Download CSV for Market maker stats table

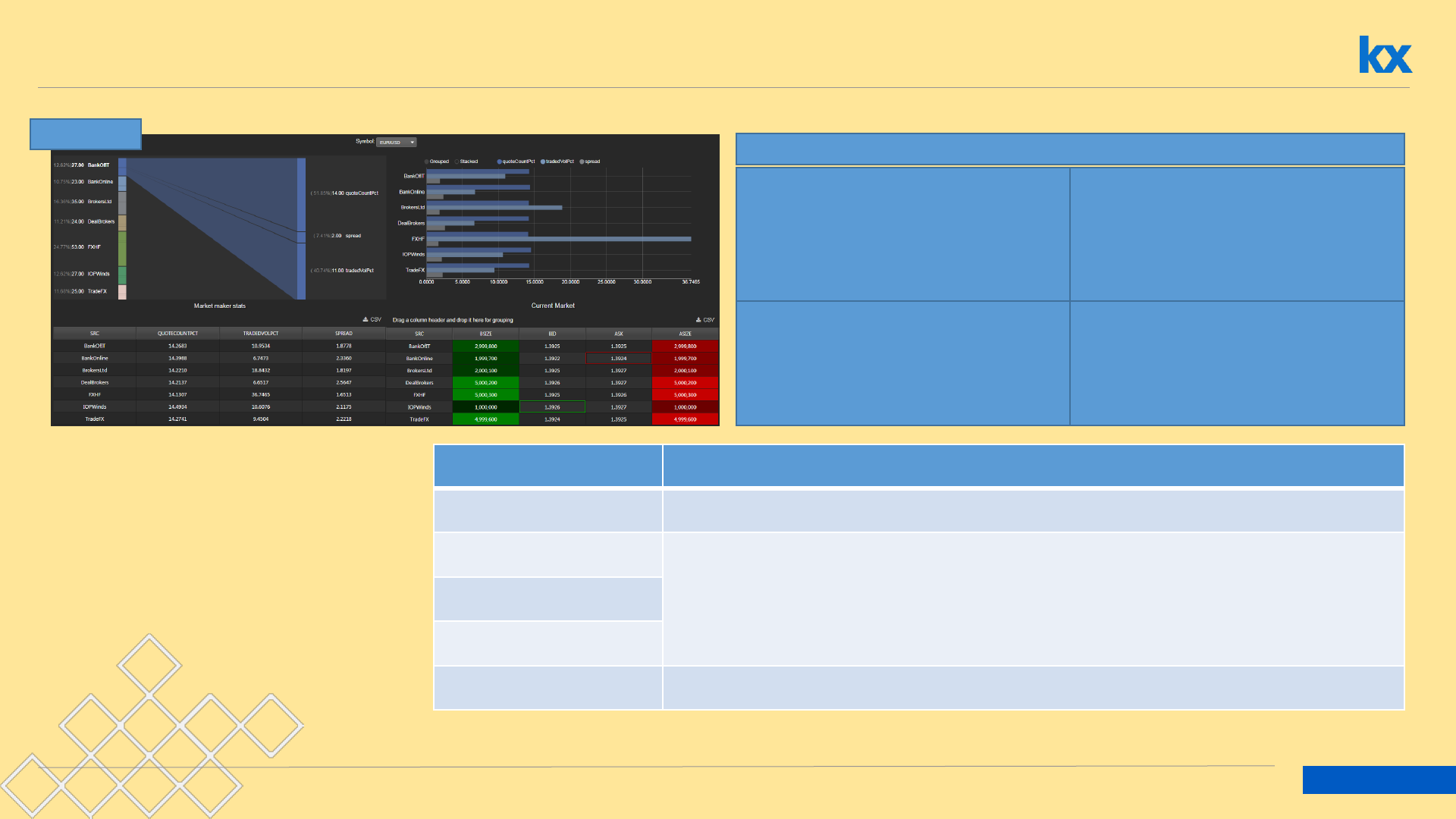coord(372,320)
